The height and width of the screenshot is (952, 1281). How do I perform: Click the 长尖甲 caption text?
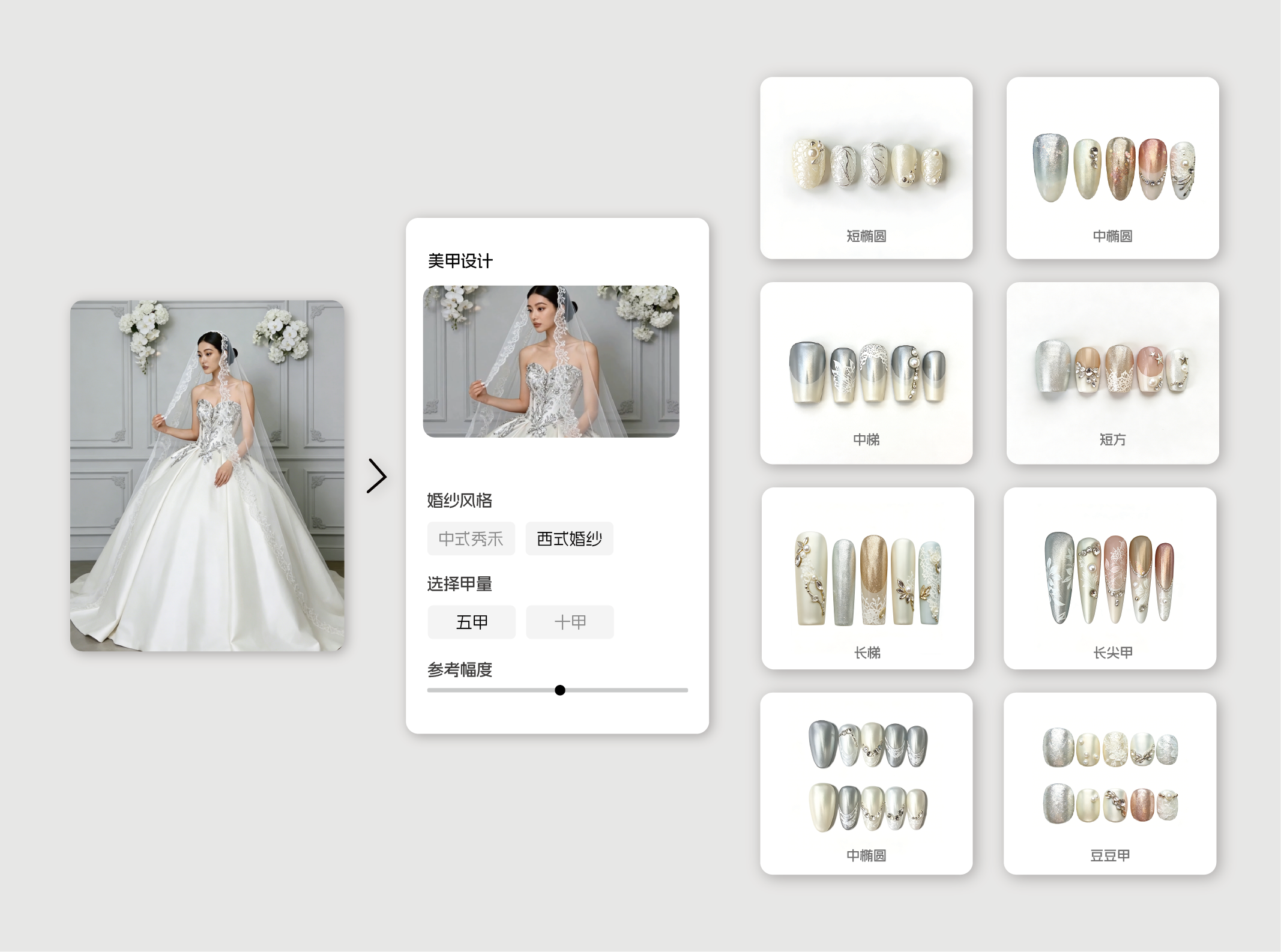point(1112,652)
